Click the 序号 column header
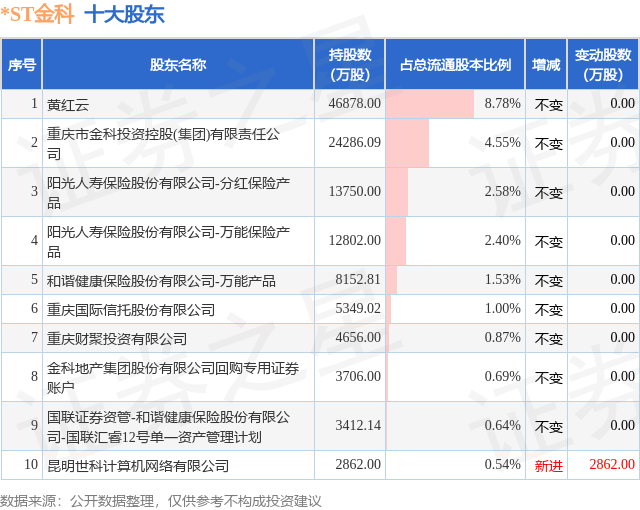This screenshot has width=640, height=510. pos(22,64)
